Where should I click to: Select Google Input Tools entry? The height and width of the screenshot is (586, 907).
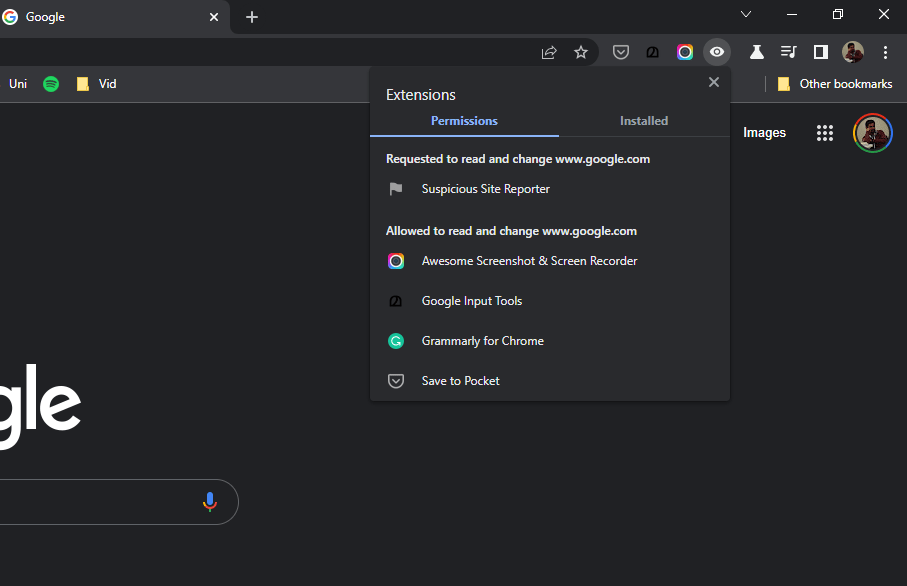(550, 301)
